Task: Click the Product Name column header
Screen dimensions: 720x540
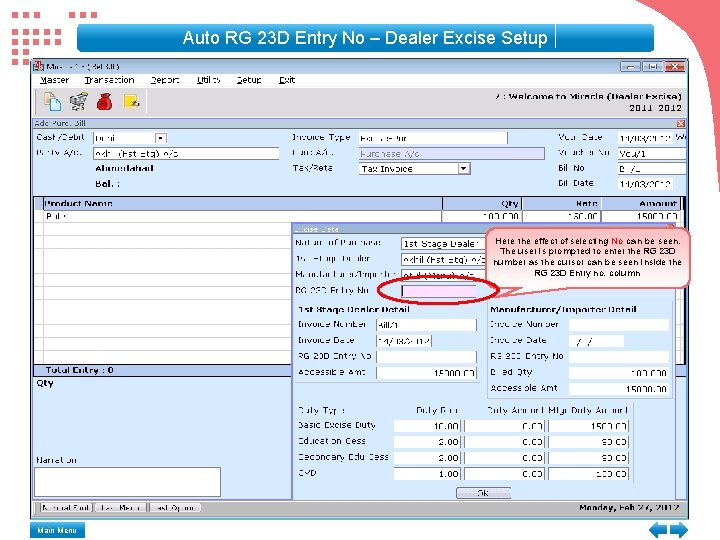Action: [242, 203]
